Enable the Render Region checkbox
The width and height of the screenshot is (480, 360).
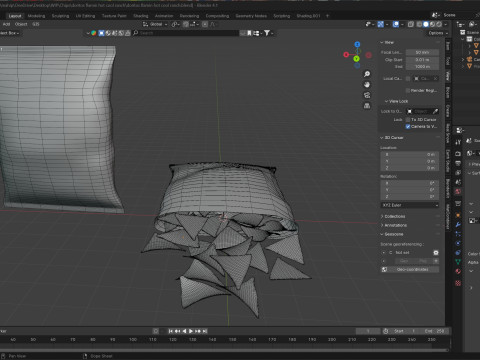point(408,90)
